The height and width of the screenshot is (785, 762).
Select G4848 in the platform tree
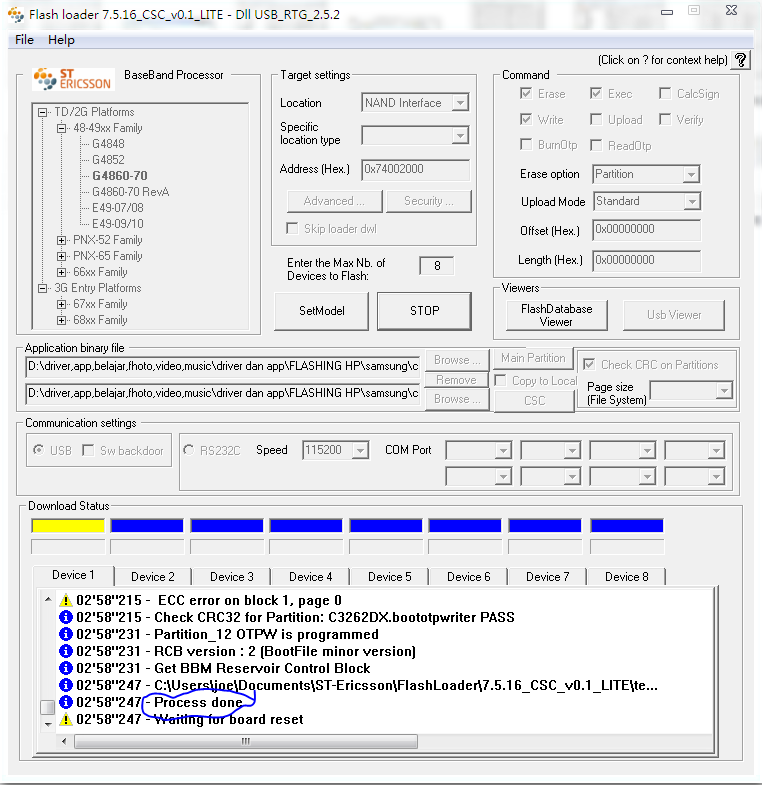coord(108,144)
